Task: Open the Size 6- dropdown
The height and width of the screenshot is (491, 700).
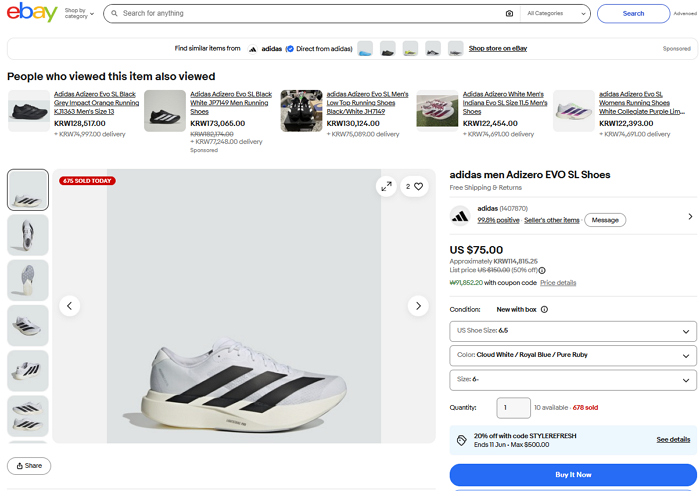Action: coord(573,380)
